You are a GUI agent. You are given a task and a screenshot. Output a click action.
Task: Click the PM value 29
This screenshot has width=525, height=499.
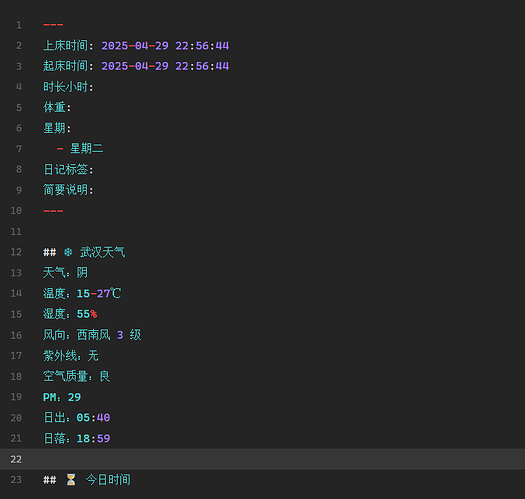tap(74, 397)
